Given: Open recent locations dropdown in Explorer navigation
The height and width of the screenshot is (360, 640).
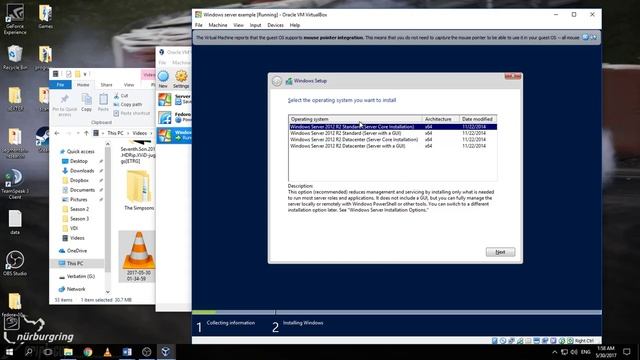Looking at the screenshot, I should (78, 133).
